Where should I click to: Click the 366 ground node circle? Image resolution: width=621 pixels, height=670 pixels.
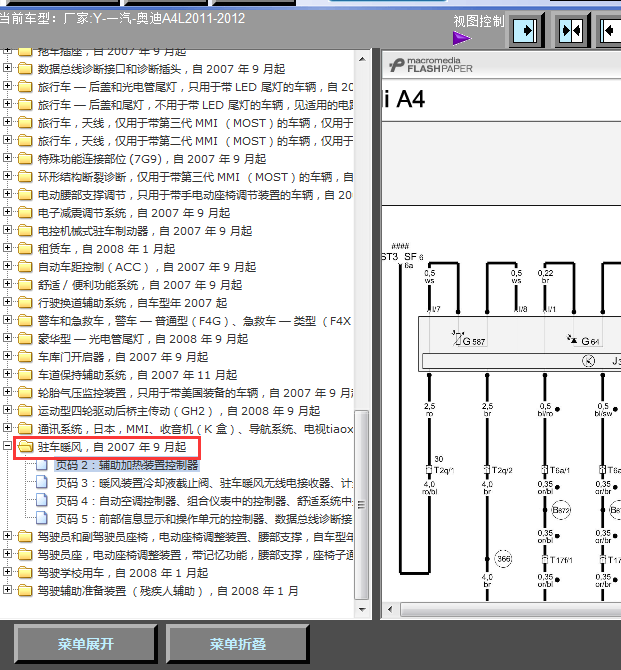pyautogui.click(x=503, y=558)
